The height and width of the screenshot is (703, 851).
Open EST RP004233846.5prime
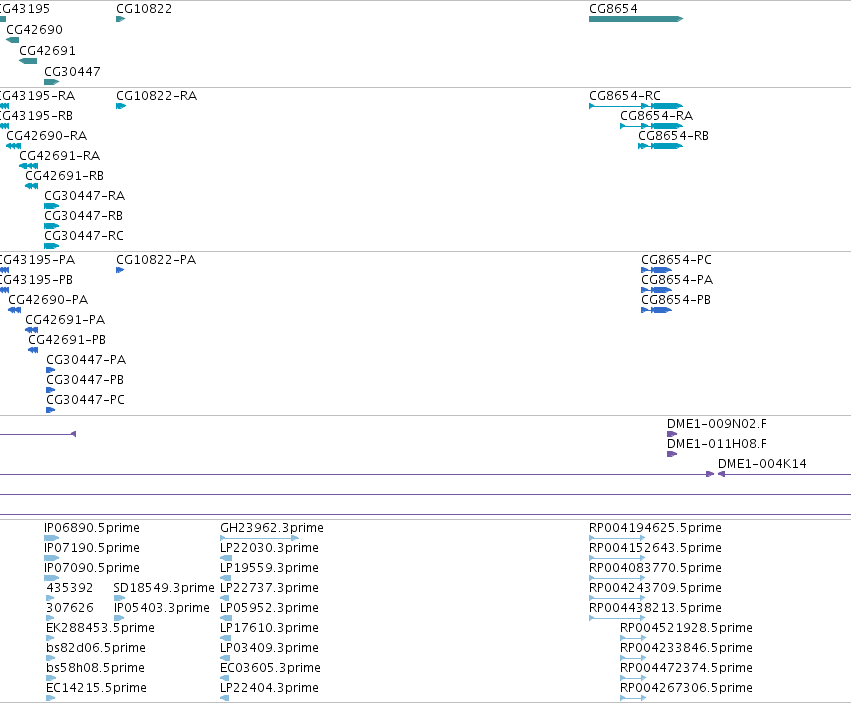tap(633, 658)
